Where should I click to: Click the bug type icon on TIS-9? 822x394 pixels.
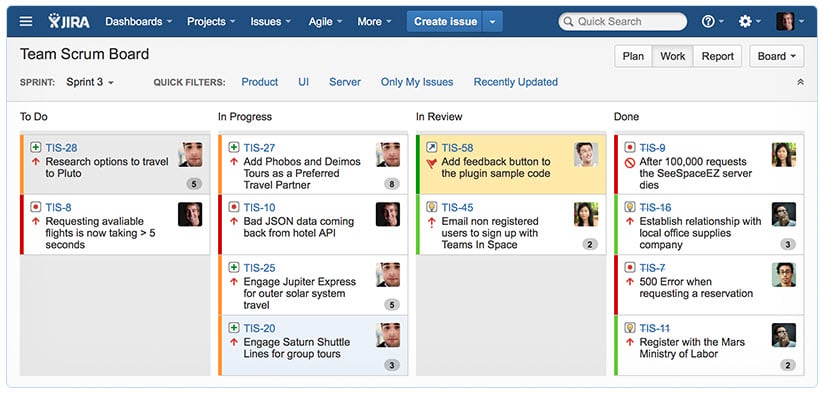tap(630, 148)
